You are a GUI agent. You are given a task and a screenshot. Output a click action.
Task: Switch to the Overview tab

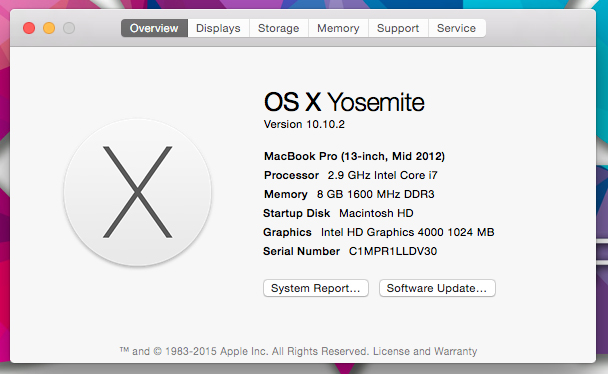(154, 28)
